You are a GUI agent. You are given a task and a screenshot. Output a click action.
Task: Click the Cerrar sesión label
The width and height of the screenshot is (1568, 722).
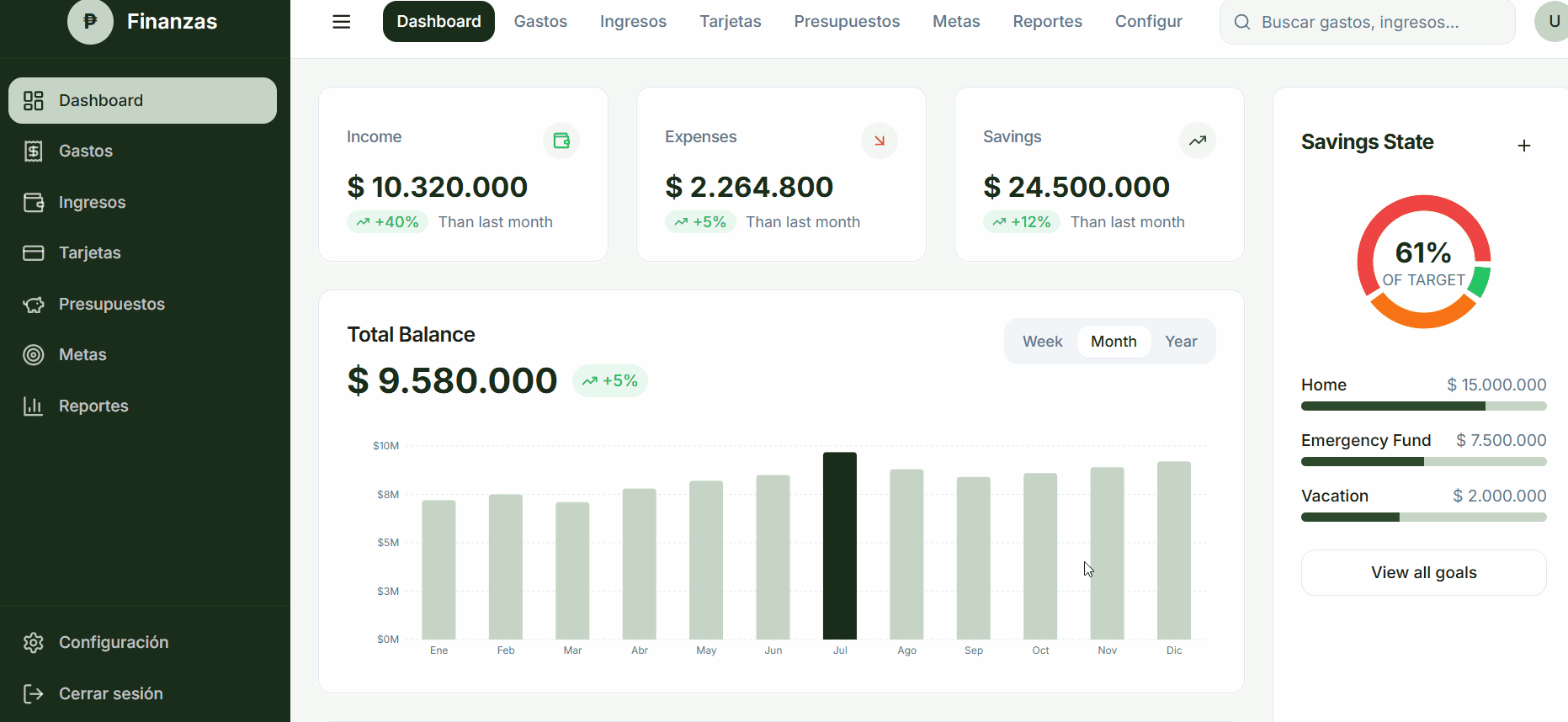pyautogui.click(x=111, y=694)
